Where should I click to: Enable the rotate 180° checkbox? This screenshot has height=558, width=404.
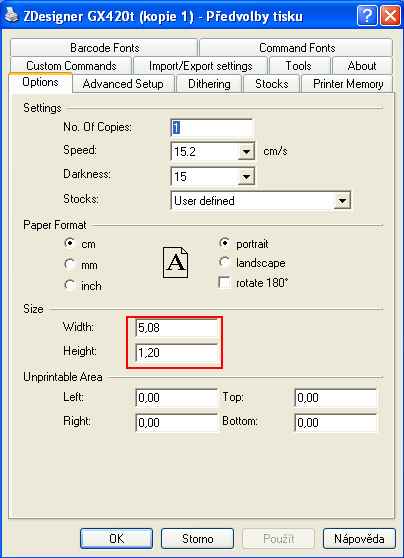pyautogui.click(x=224, y=283)
